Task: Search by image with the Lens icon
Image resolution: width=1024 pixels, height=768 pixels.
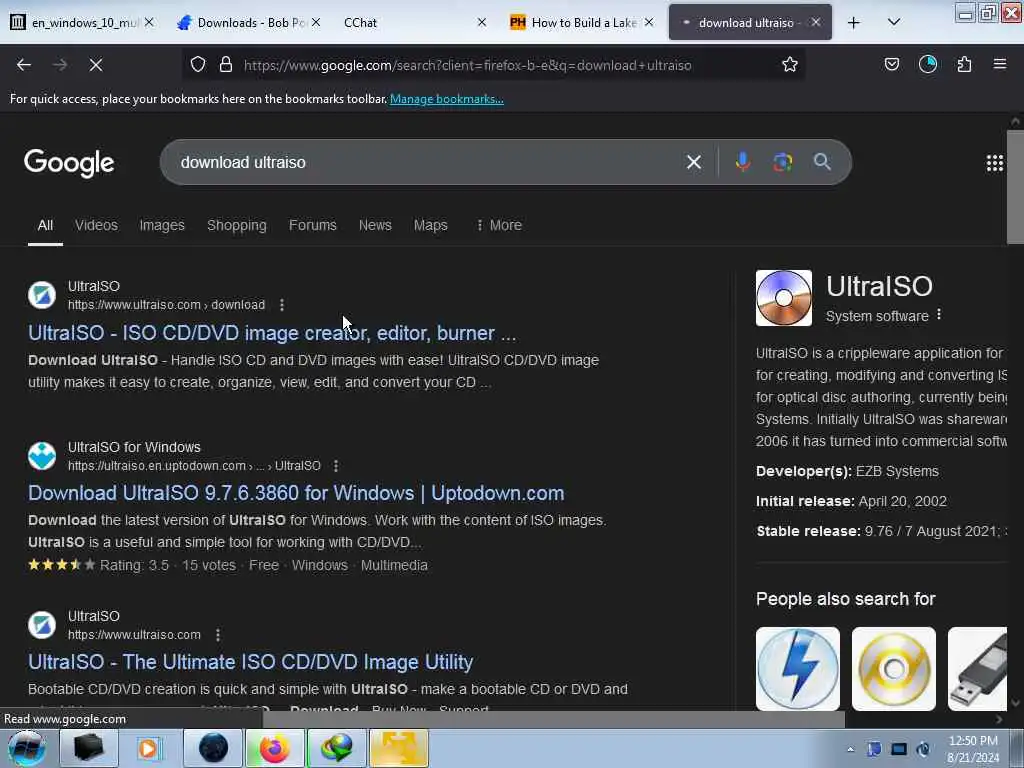Action: [x=782, y=162]
